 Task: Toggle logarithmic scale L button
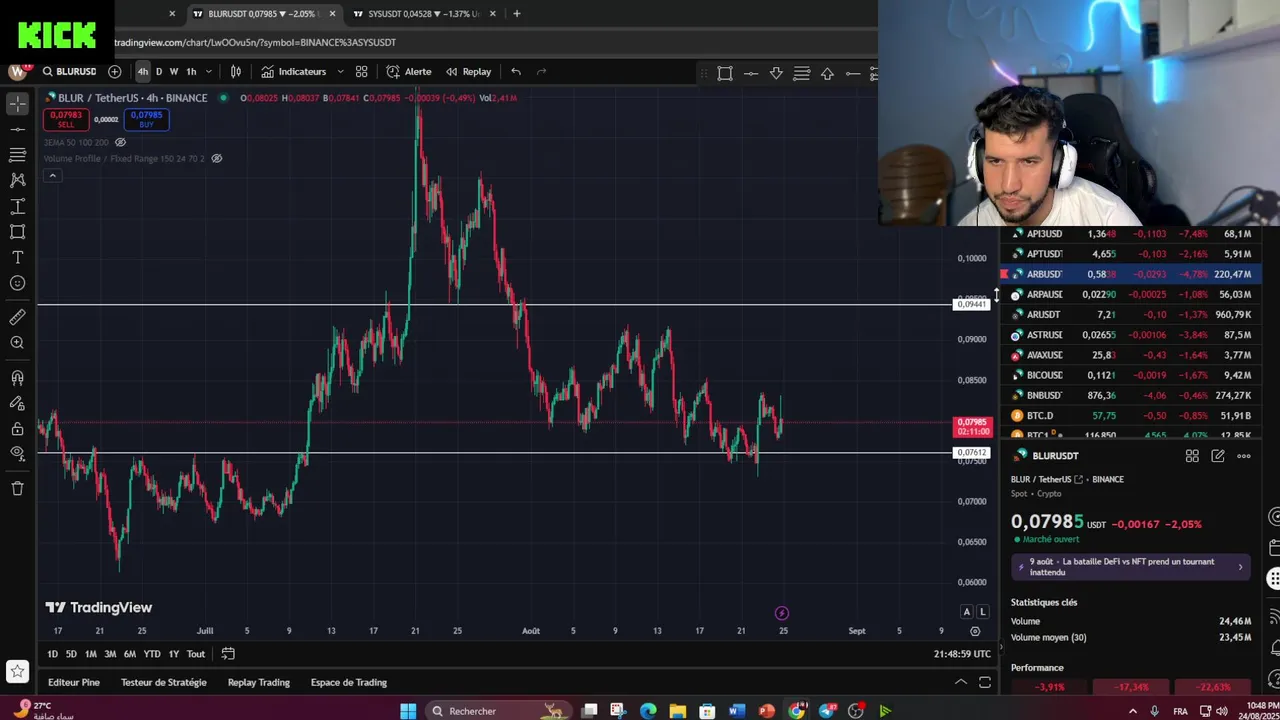[x=982, y=611]
